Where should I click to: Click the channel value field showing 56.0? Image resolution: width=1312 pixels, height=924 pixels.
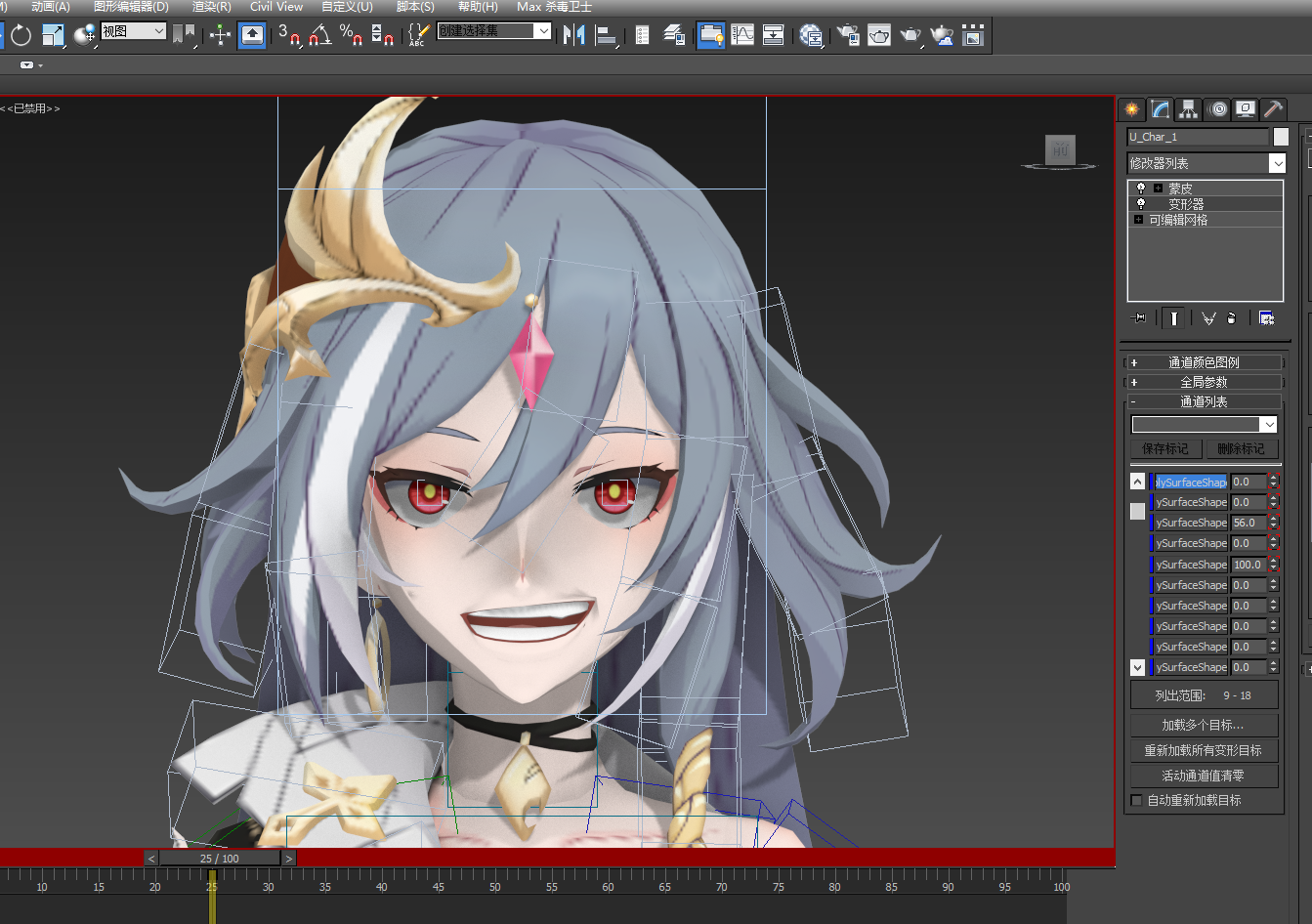pyautogui.click(x=1249, y=523)
